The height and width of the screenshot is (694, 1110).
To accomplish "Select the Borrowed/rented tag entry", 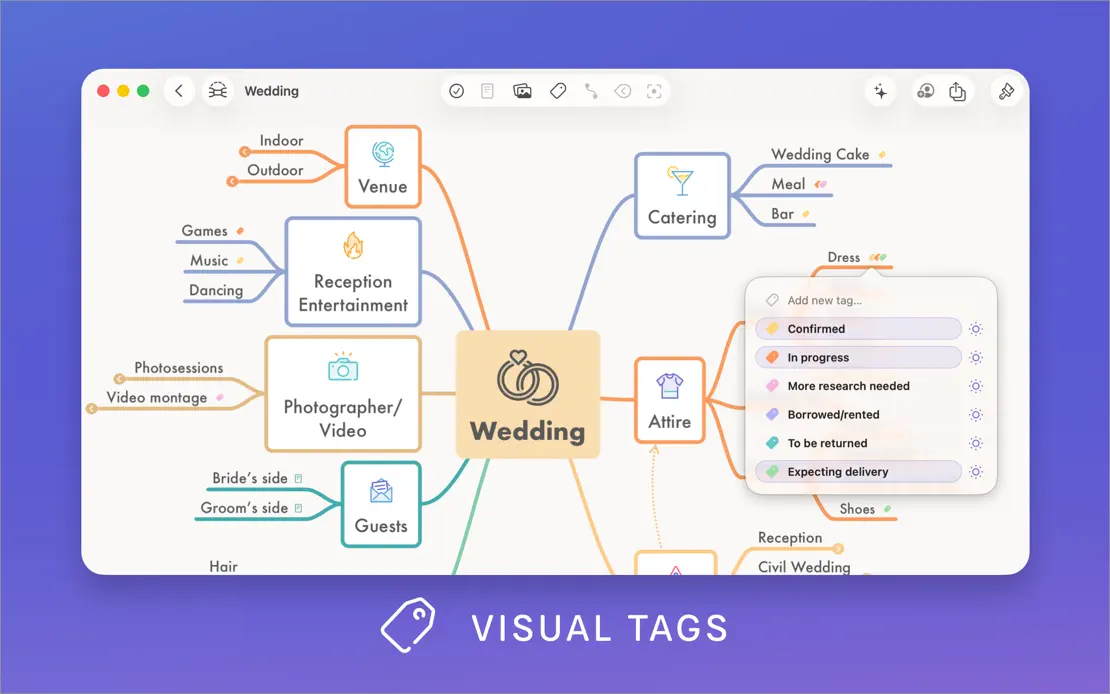I will tap(858, 414).
